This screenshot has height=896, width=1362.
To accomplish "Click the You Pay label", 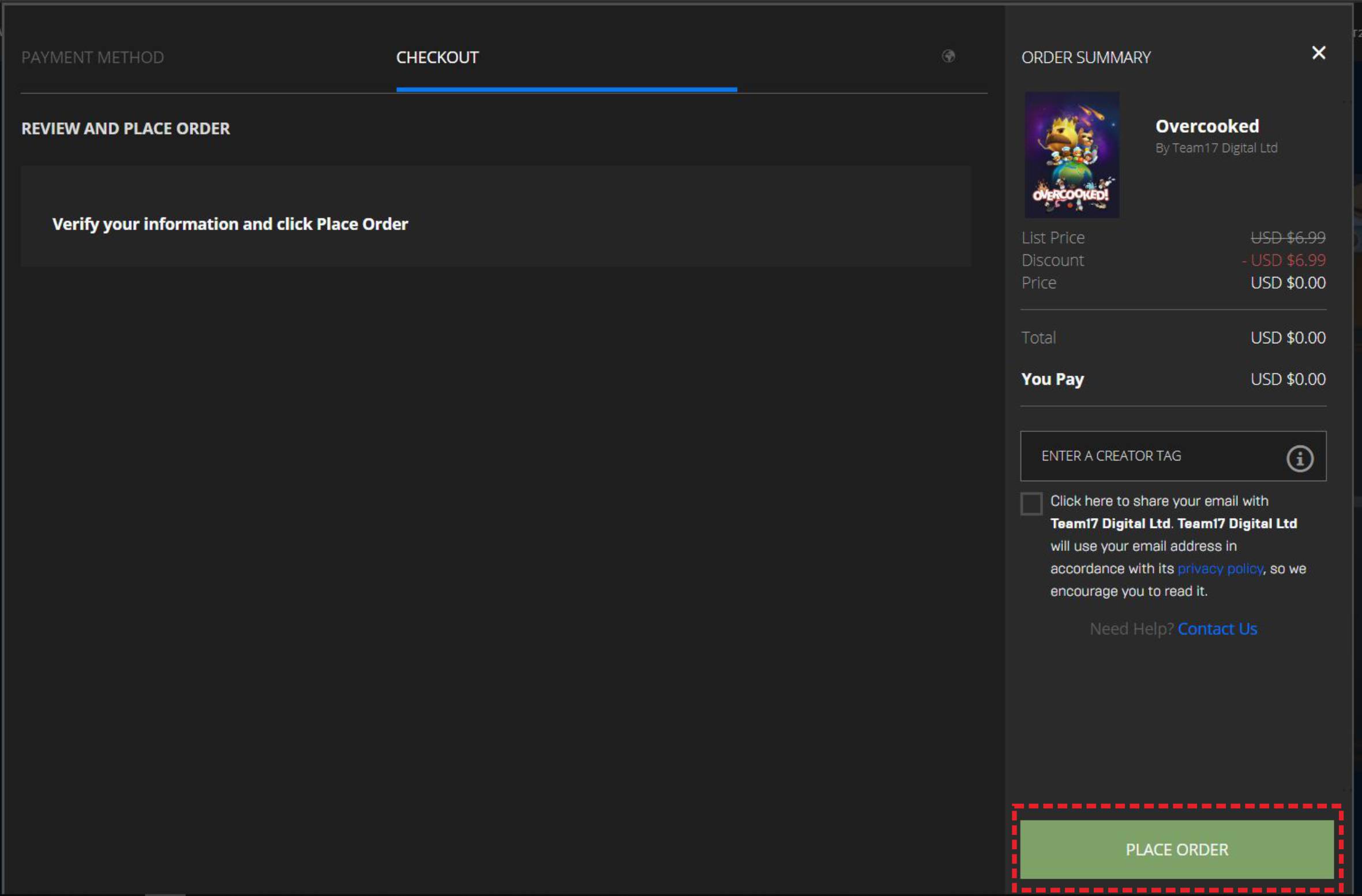I will tap(1052, 379).
